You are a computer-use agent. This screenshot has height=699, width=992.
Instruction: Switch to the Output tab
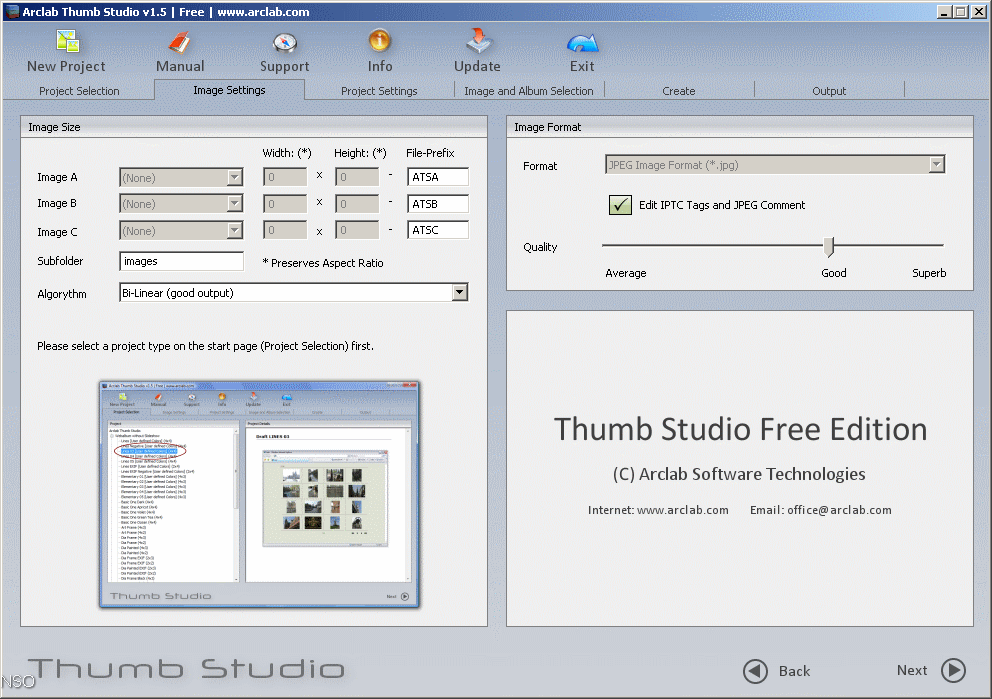click(x=829, y=91)
